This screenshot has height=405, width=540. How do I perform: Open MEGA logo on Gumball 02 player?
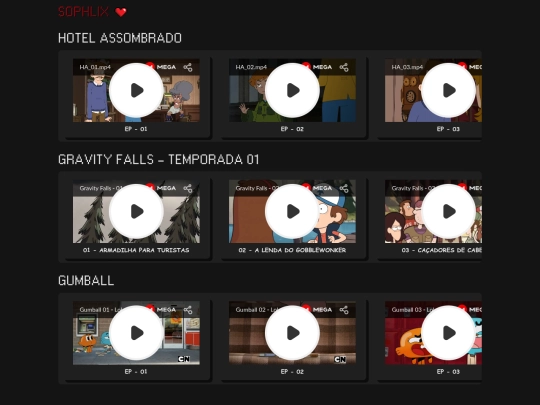pos(317,309)
